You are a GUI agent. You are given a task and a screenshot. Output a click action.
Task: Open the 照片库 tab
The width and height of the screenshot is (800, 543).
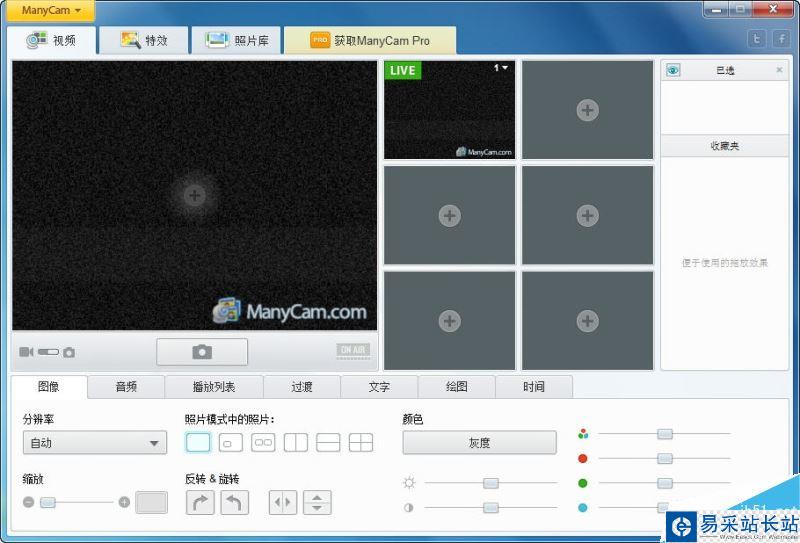tap(236, 40)
